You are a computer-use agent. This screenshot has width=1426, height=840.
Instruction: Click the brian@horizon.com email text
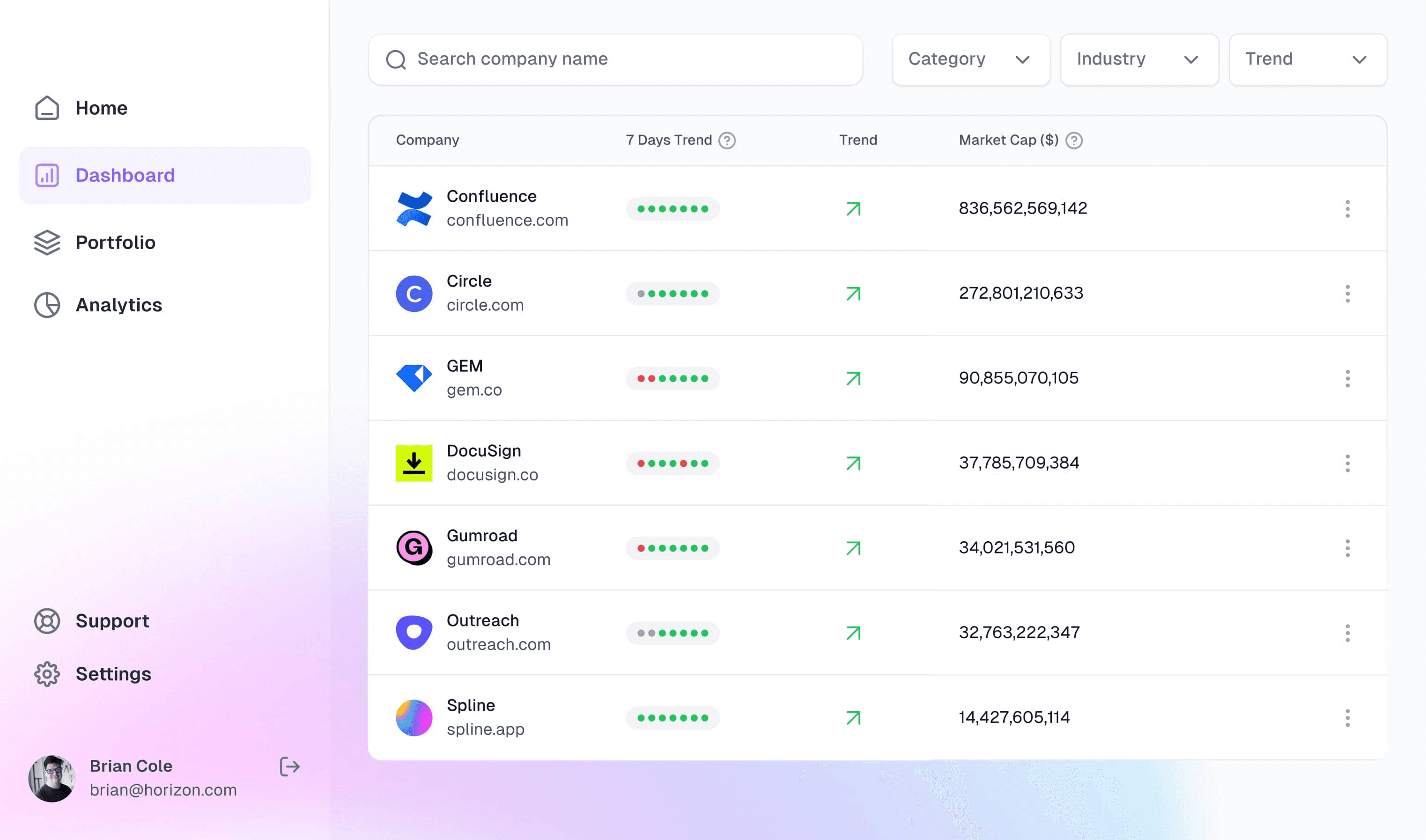click(163, 790)
